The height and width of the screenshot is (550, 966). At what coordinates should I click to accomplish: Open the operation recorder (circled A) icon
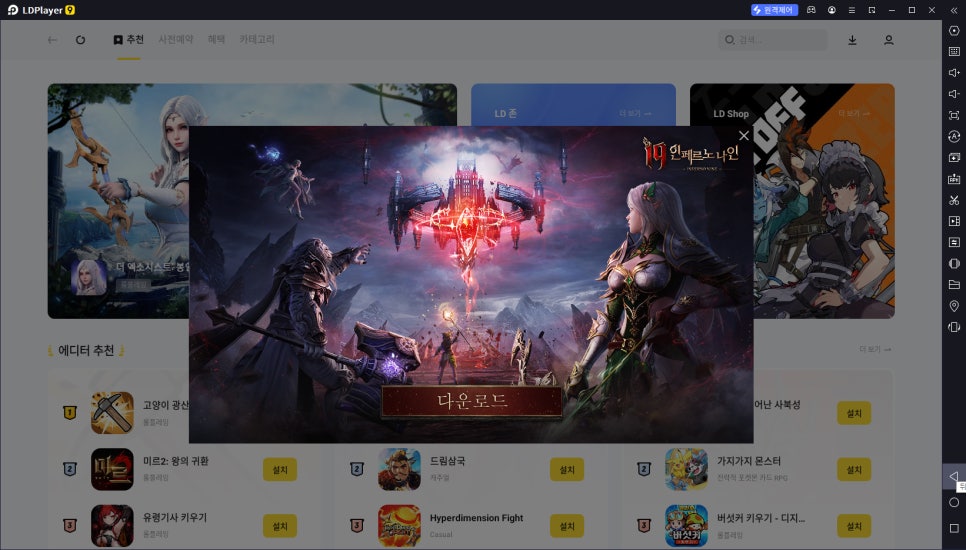pos(954,136)
